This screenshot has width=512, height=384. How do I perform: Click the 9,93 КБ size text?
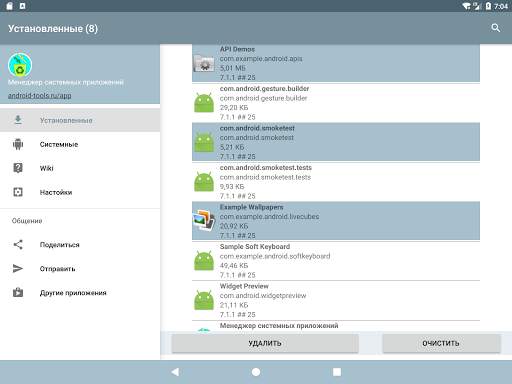tap(232, 187)
